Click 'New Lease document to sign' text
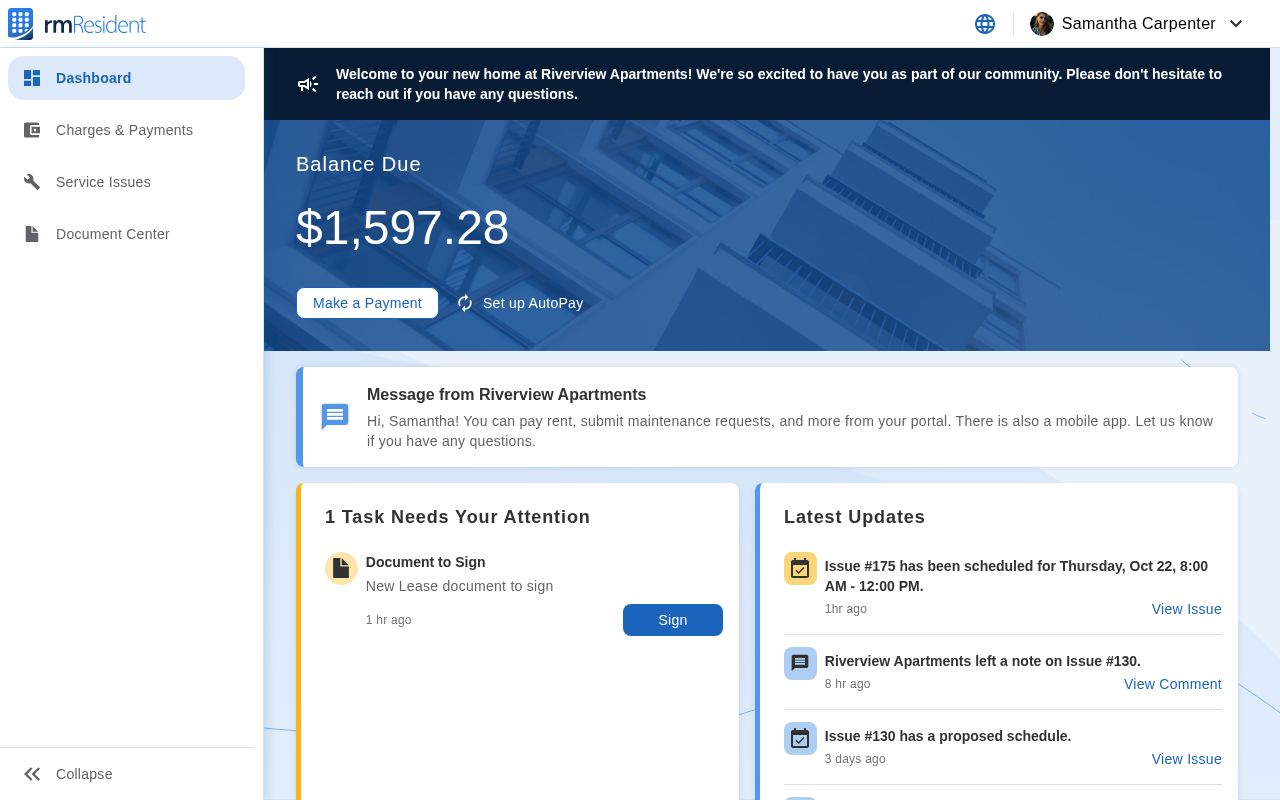 coord(459,586)
